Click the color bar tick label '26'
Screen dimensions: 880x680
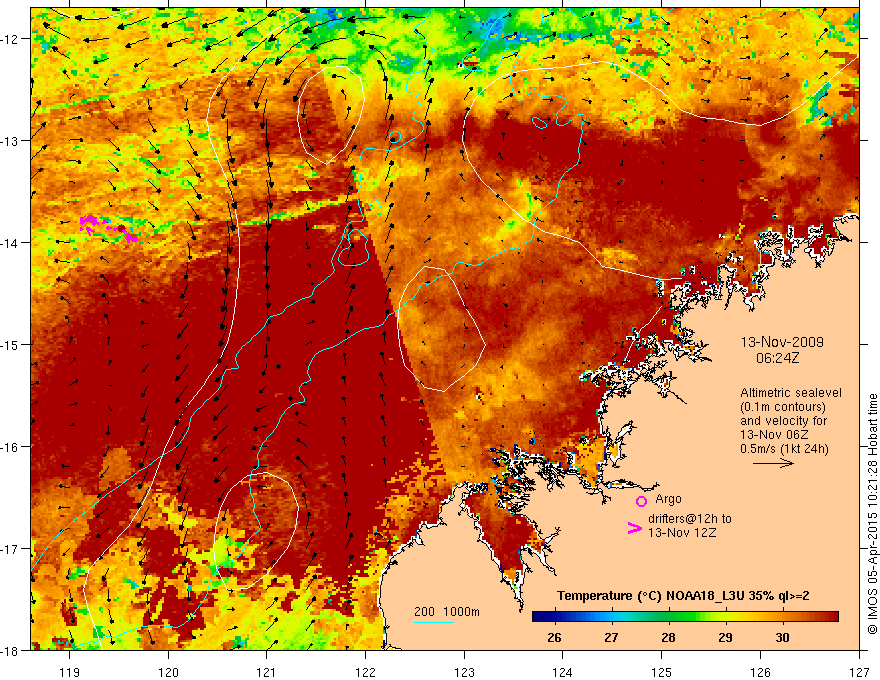click(x=554, y=637)
